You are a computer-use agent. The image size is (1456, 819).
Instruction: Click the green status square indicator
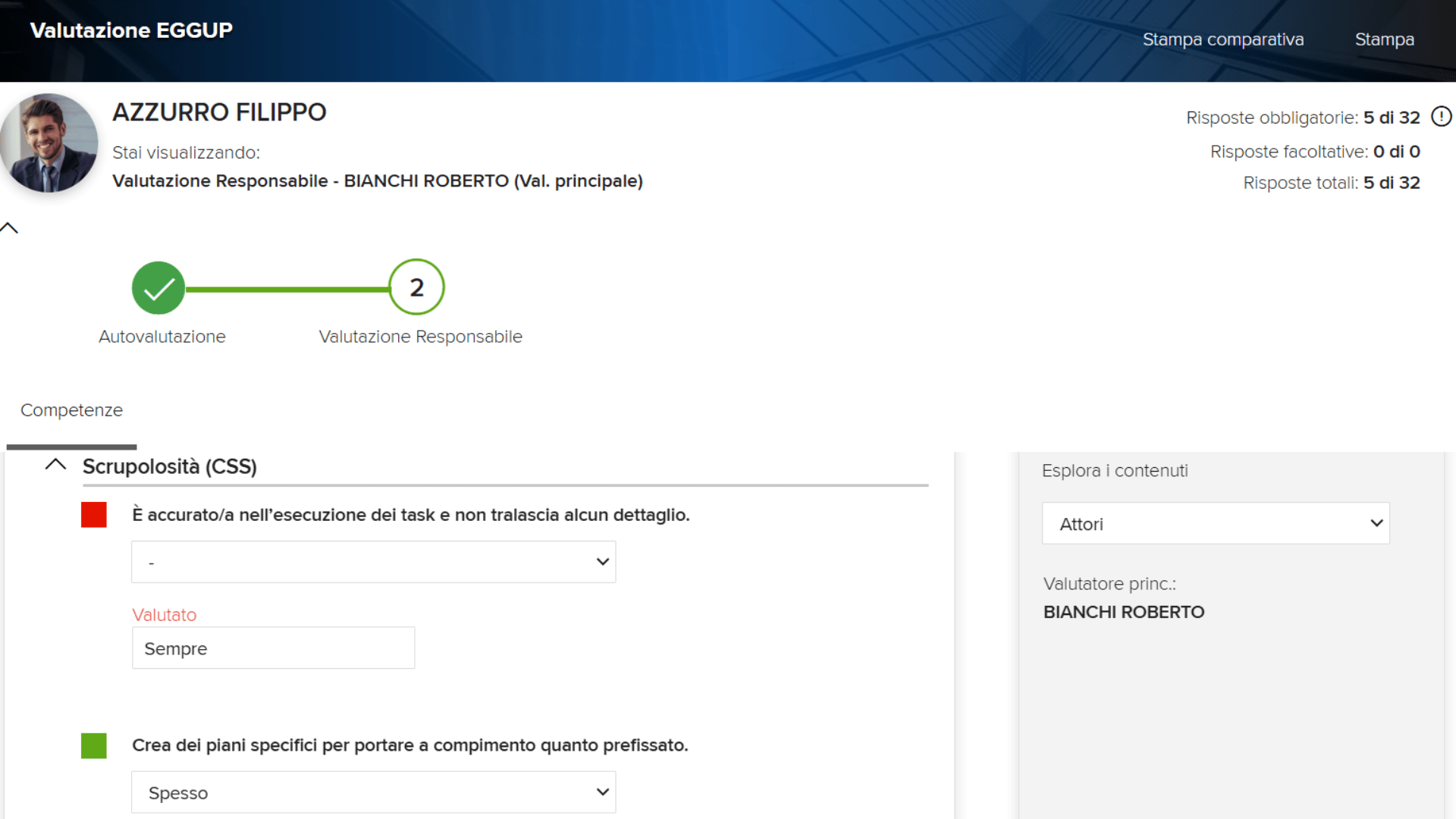(x=94, y=745)
